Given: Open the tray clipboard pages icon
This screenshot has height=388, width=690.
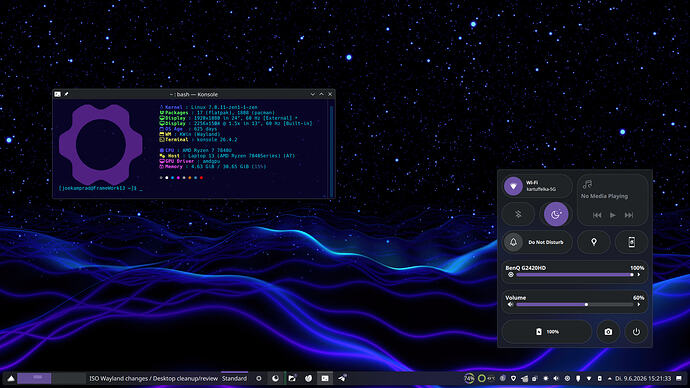Looking at the screenshot, I should click(x=524, y=378).
